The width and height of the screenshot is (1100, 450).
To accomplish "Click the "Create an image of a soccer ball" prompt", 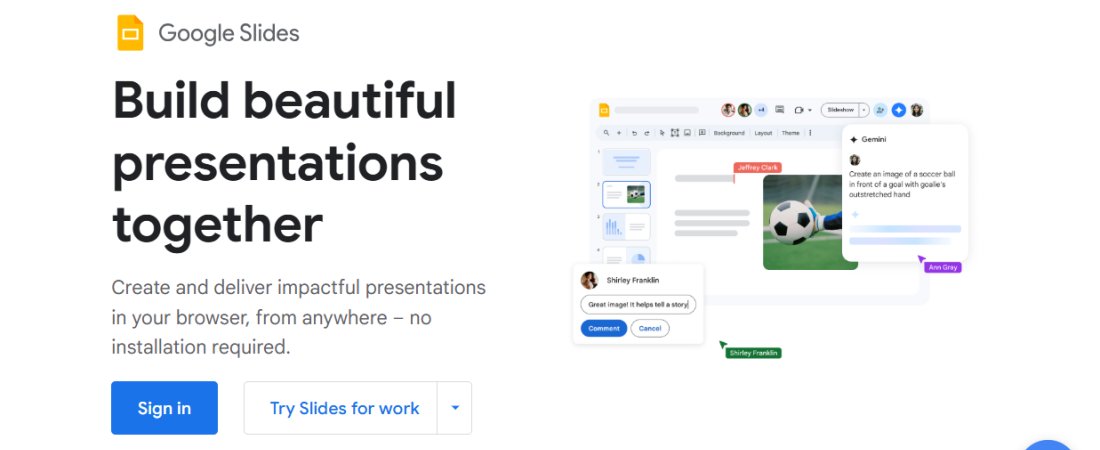I will click(x=902, y=184).
